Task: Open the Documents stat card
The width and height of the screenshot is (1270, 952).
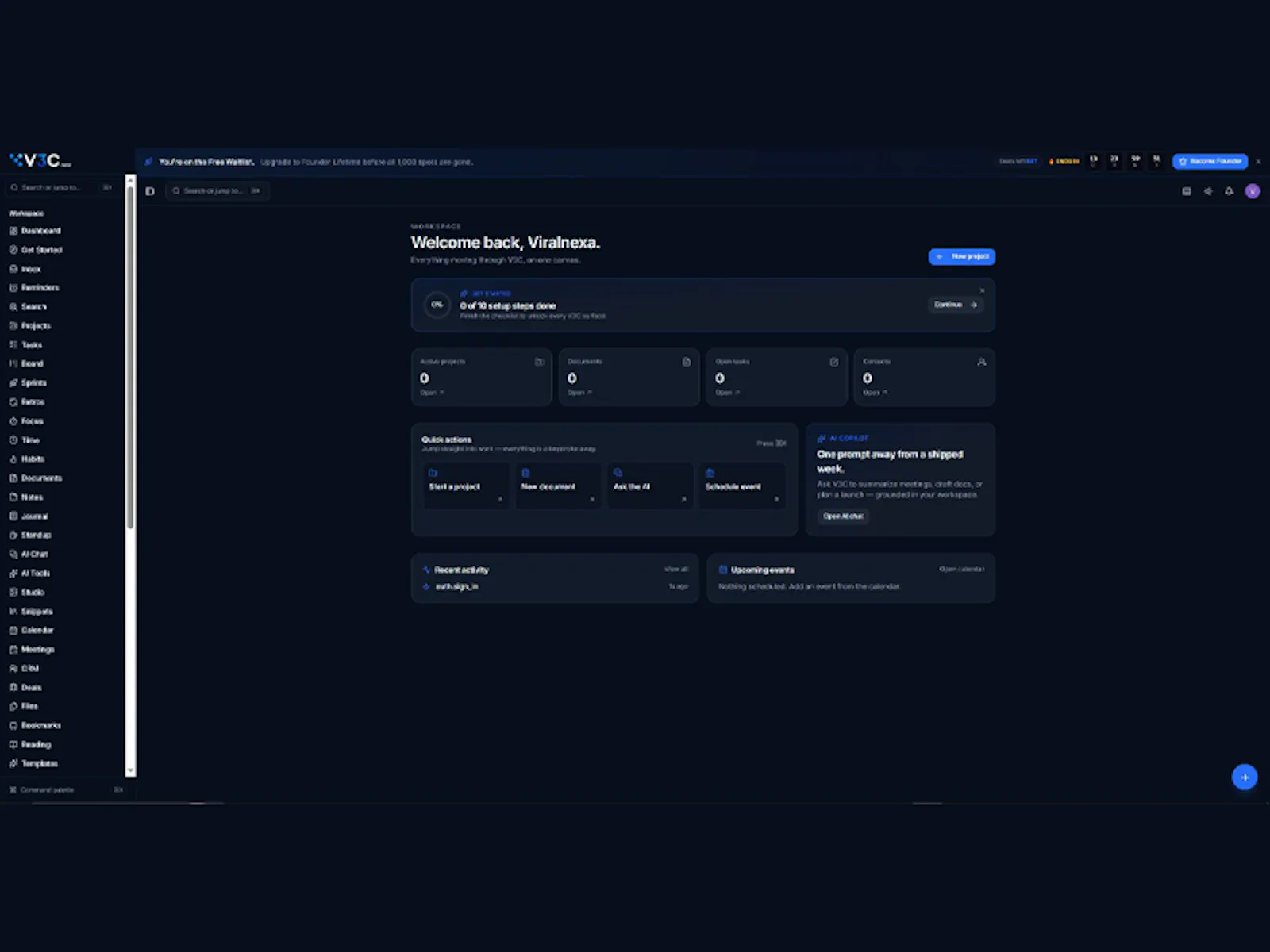Action: (629, 378)
